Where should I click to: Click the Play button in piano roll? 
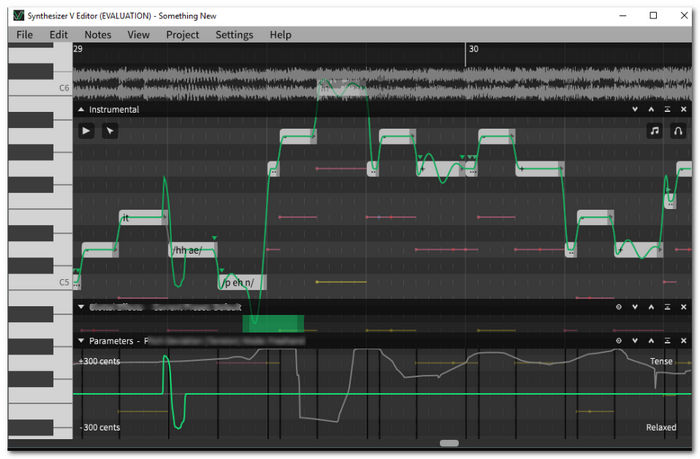click(x=86, y=131)
